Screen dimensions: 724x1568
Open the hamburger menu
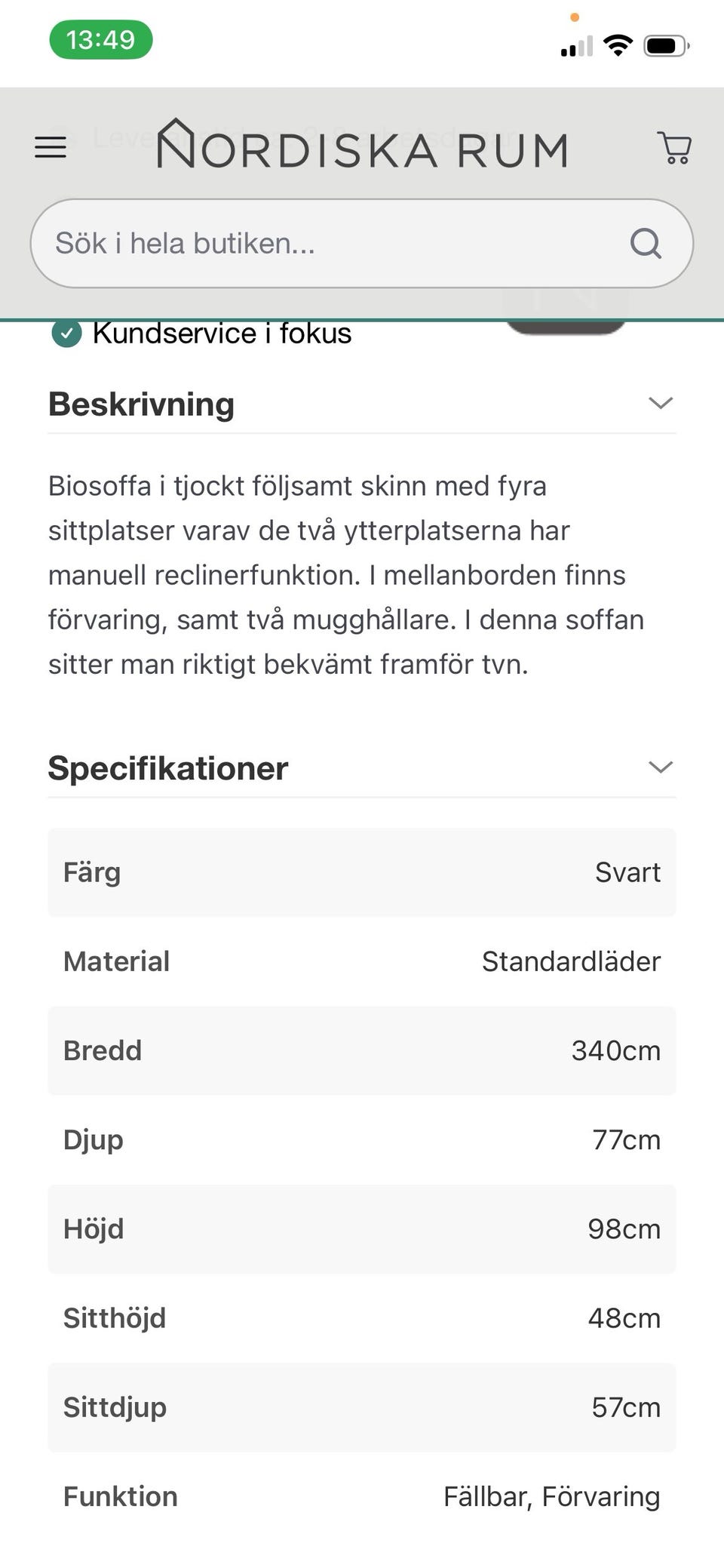[51, 147]
